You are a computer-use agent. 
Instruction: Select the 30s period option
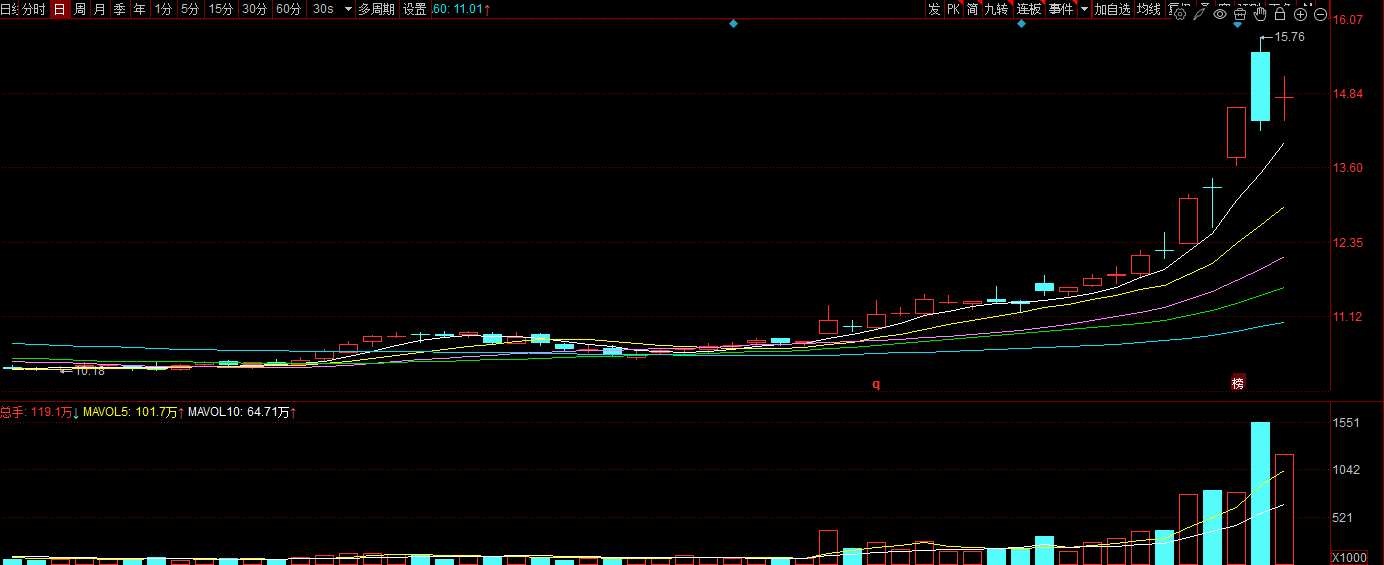[323, 9]
